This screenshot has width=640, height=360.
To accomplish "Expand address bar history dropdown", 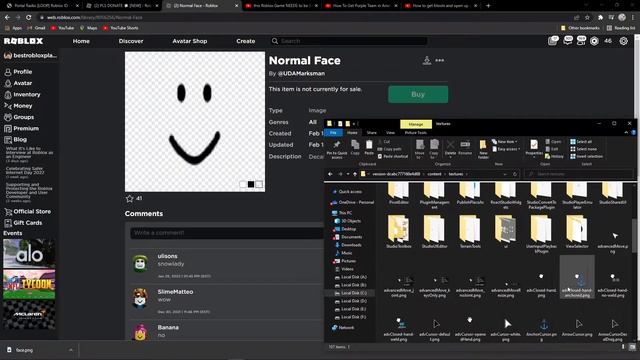I will (505, 174).
